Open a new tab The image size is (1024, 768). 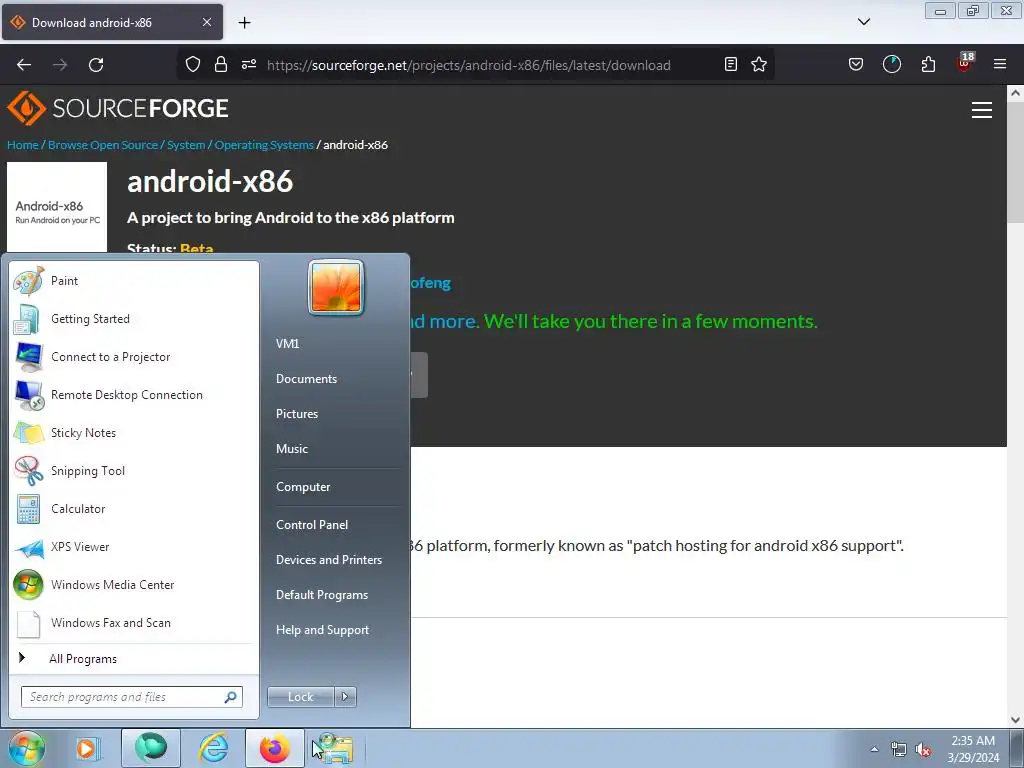244,23
